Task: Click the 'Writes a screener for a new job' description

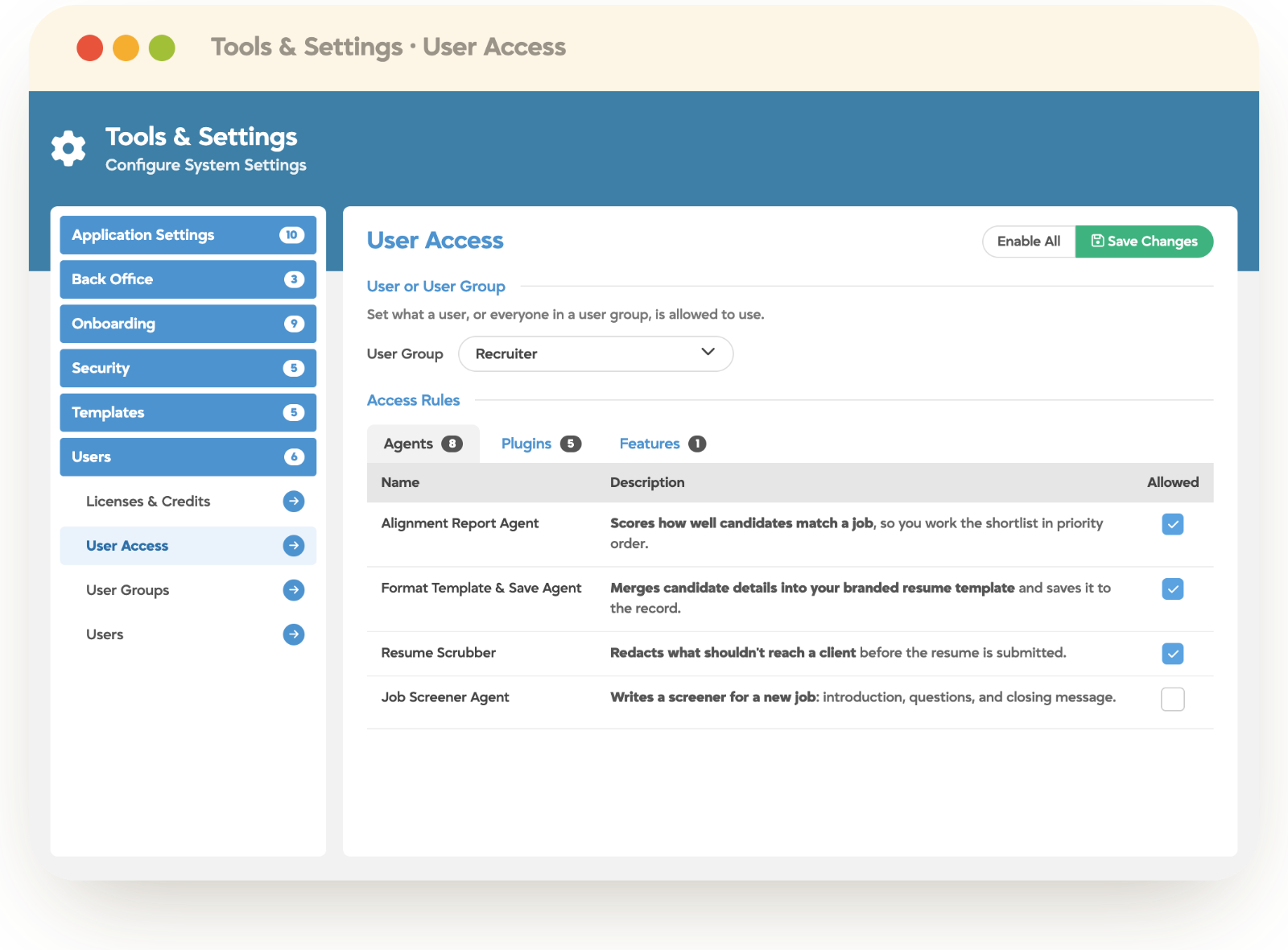Action: click(x=863, y=697)
